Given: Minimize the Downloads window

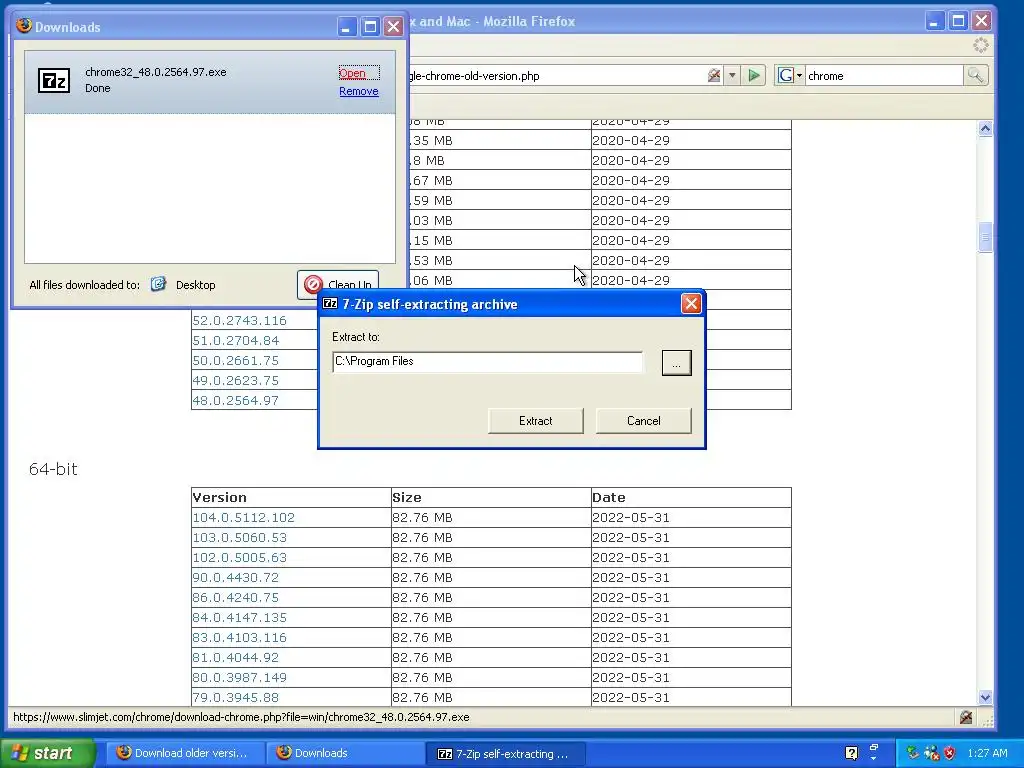Looking at the screenshot, I should point(346,27).
